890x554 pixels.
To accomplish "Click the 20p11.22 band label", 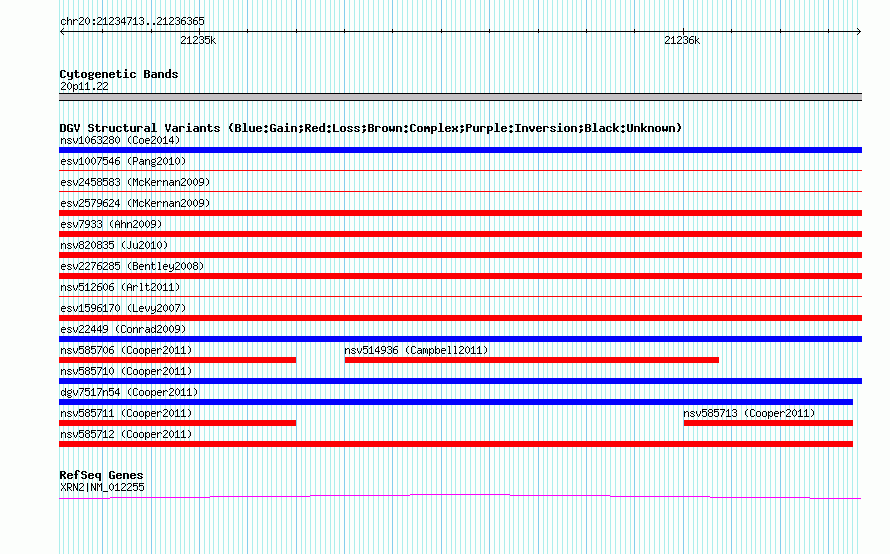I will [x=84, y=86].
